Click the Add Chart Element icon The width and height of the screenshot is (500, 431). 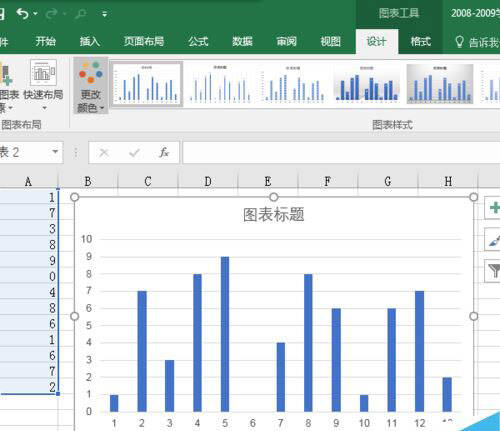point(6,85)
